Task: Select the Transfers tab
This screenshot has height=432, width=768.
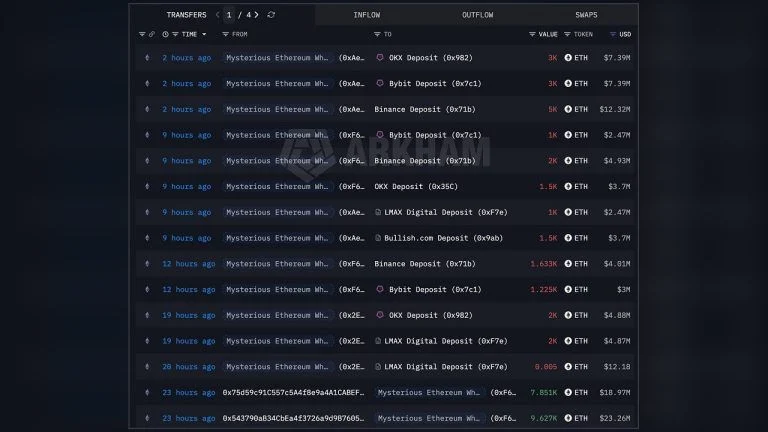Action: click(186, 15)
